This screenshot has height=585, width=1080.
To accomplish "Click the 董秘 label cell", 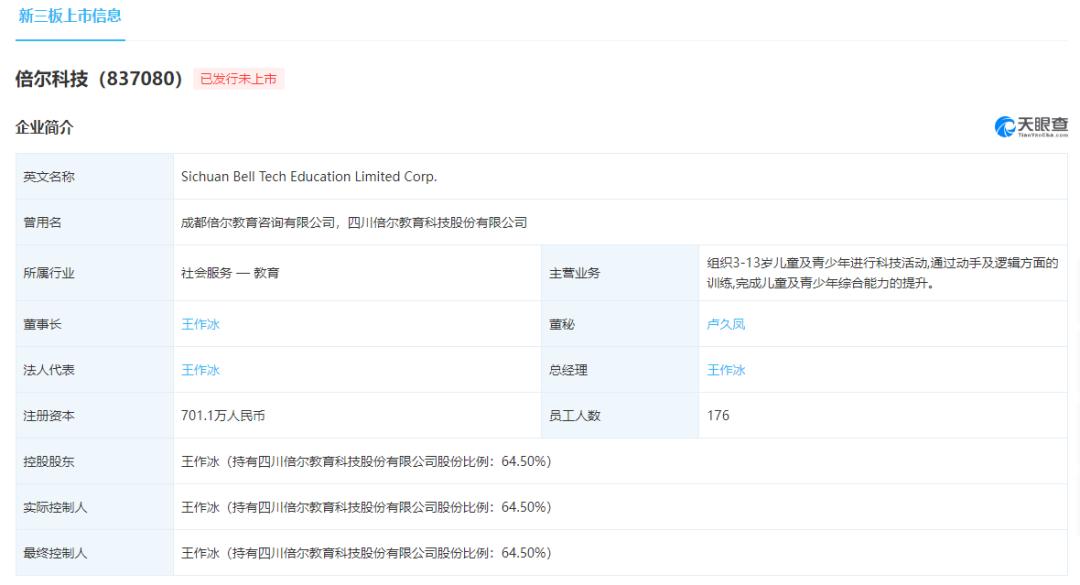I will point(620,324).
